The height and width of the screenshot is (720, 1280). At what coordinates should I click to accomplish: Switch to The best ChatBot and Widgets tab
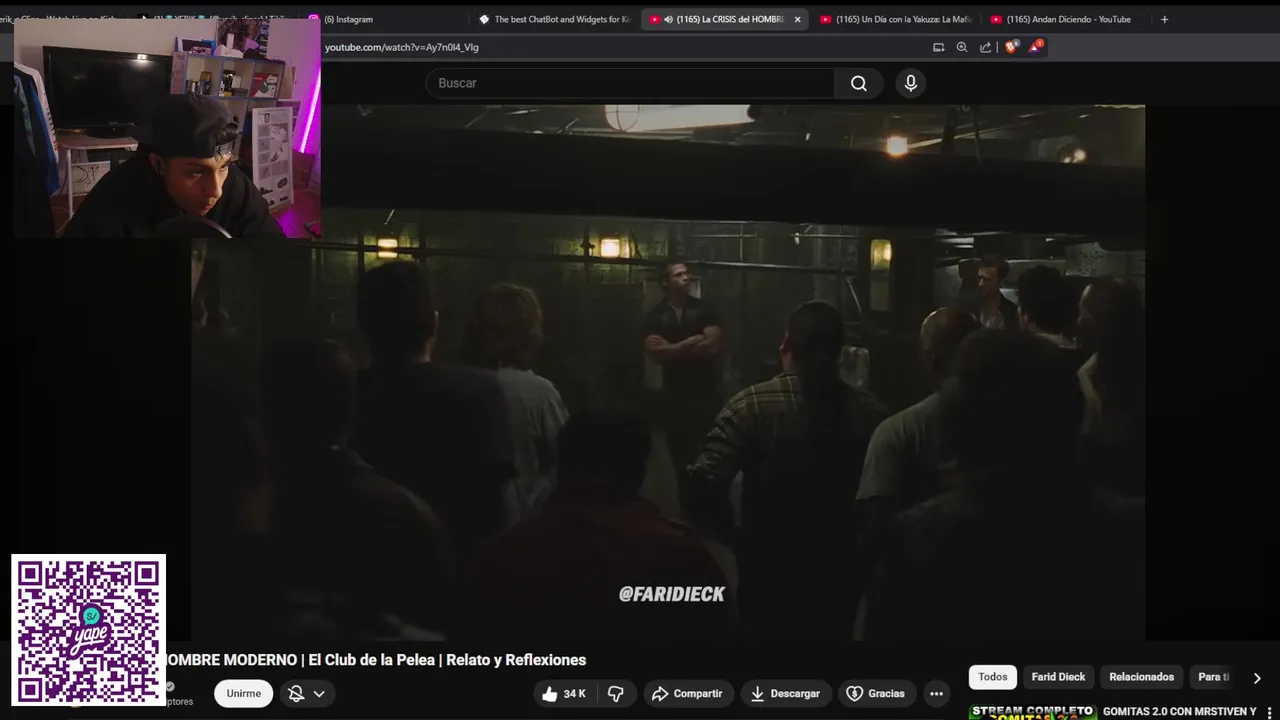click(555, 19)
